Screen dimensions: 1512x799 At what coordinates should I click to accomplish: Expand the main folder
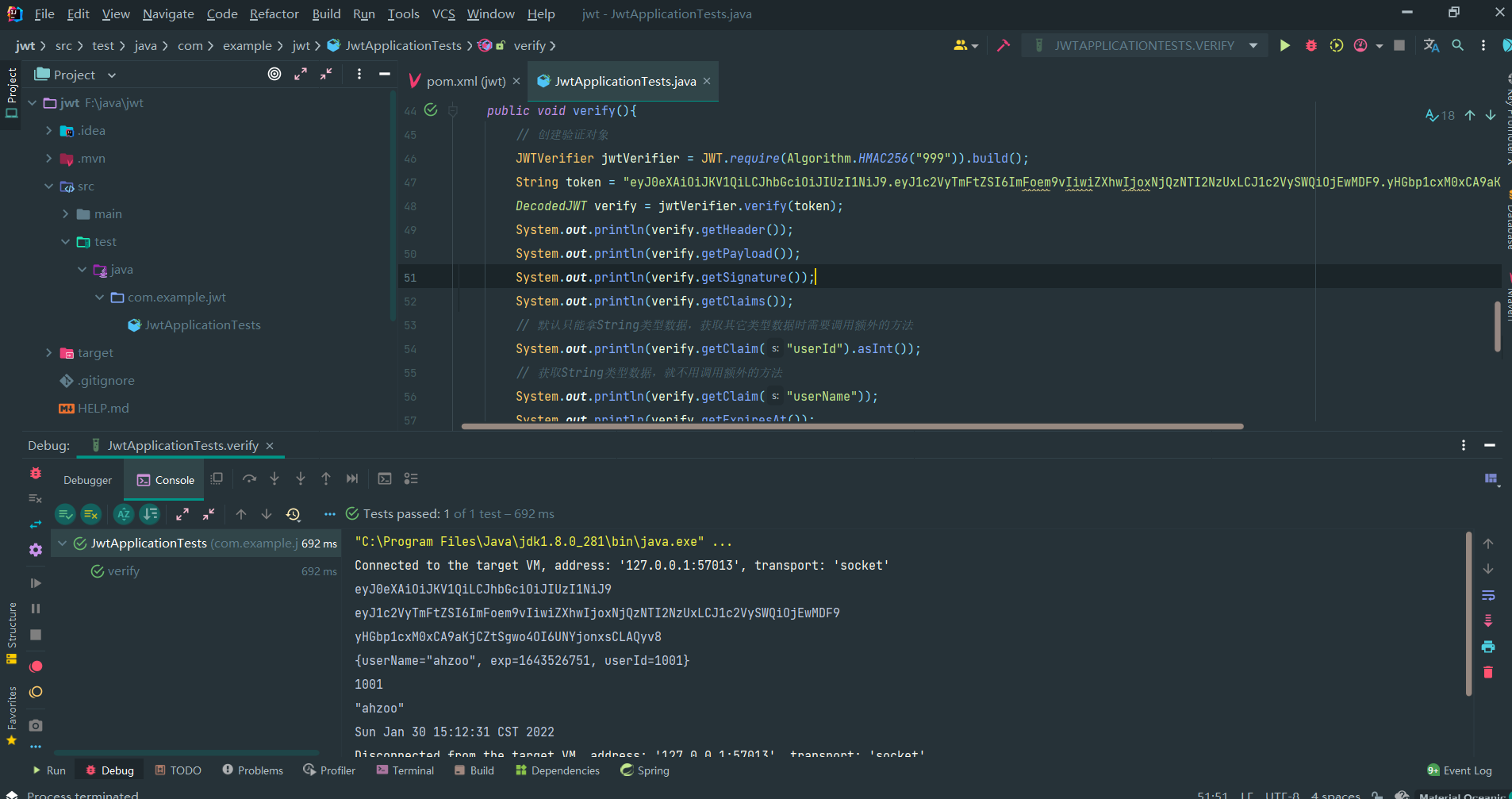tap(66, 214)
